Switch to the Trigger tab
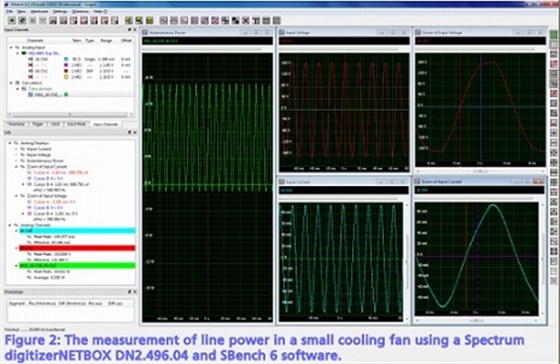 pyautogui.click(x=38, y=124)
